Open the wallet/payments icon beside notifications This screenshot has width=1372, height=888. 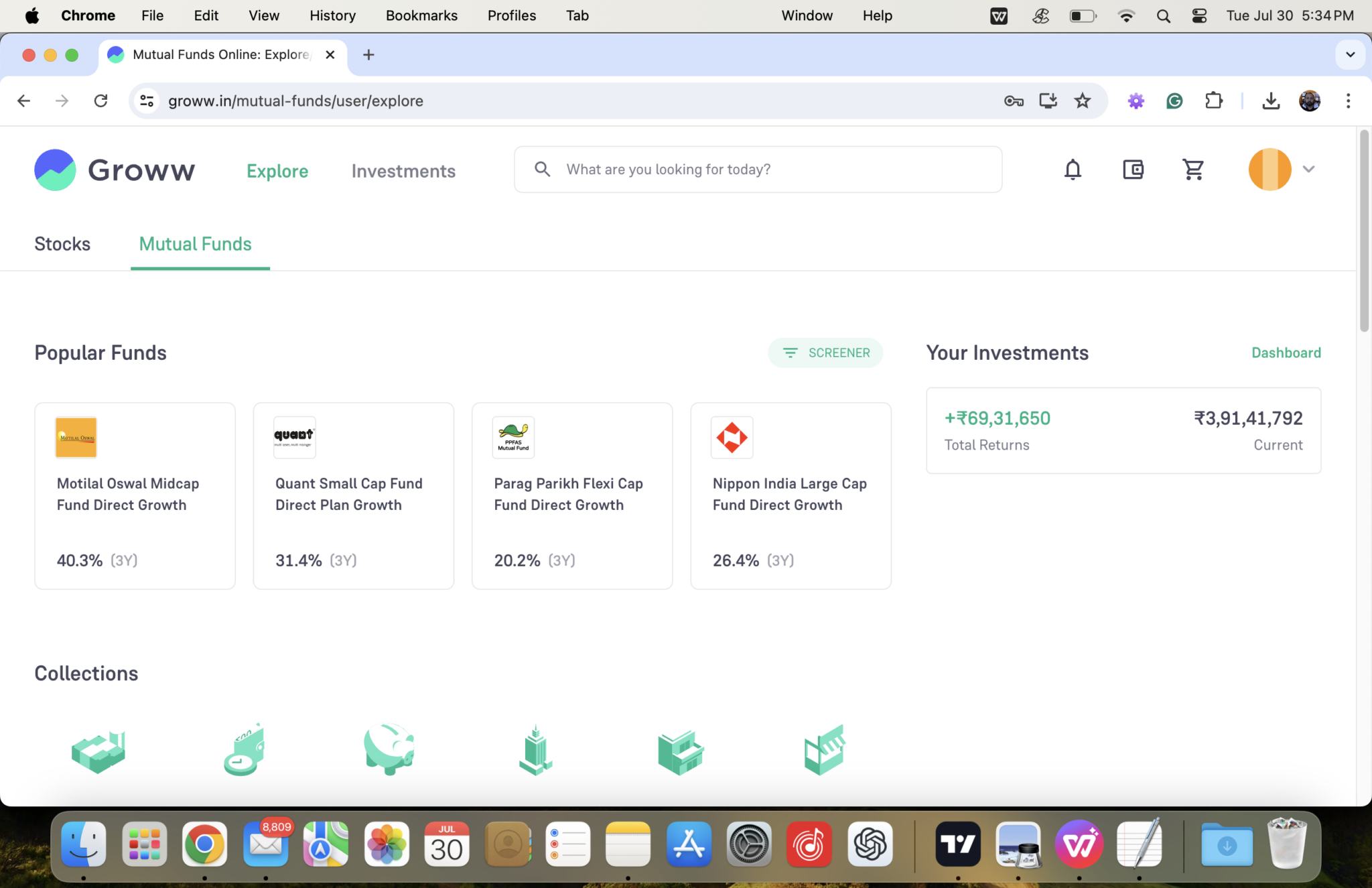[x=1132, y=170]
